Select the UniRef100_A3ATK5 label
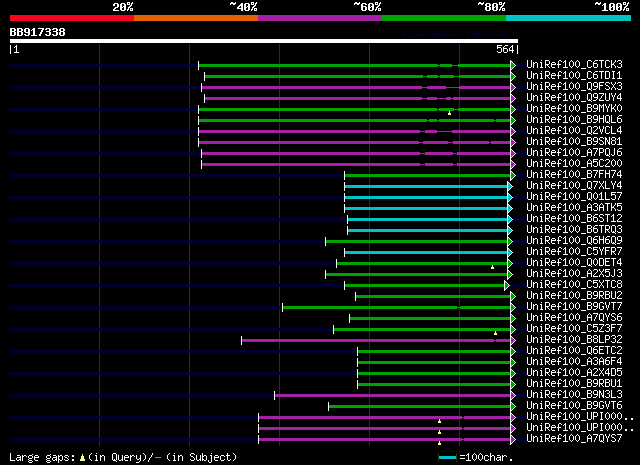 [574, 208]
